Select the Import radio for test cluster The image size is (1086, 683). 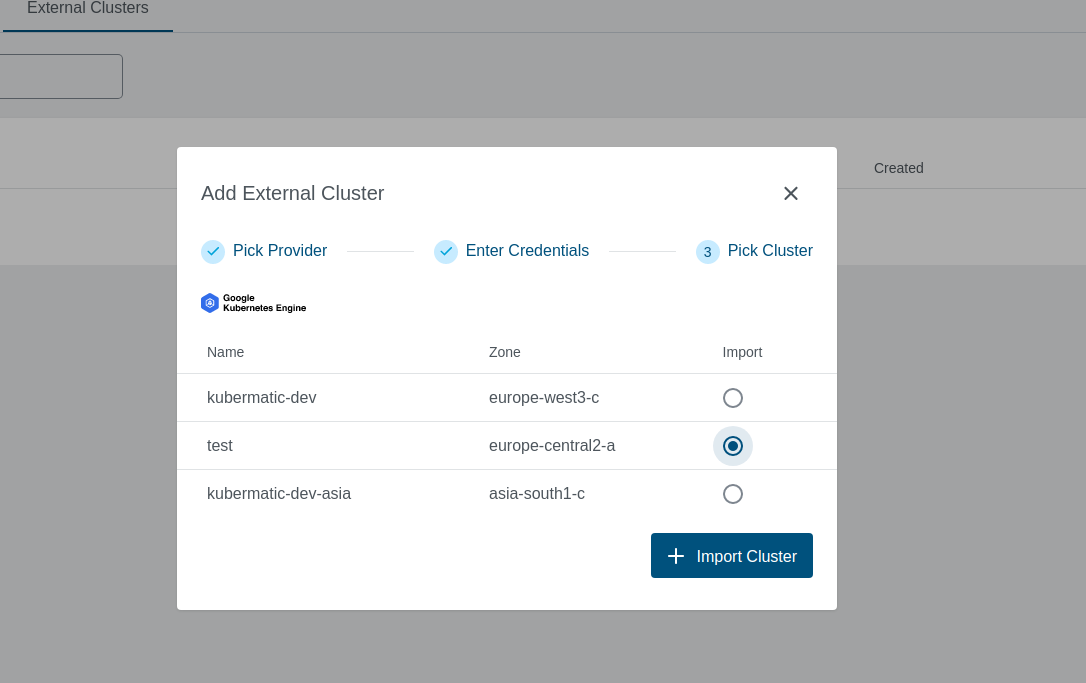coord(733,446)
